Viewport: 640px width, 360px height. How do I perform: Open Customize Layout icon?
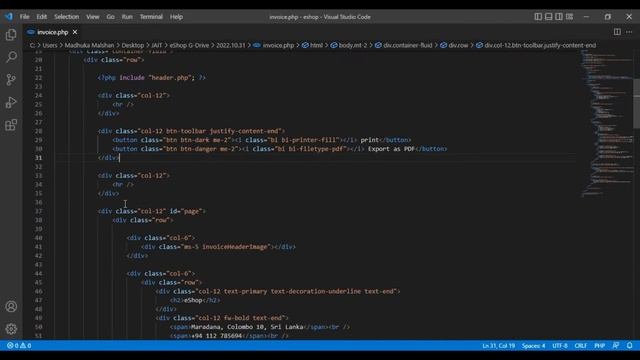tap(569, 17)
